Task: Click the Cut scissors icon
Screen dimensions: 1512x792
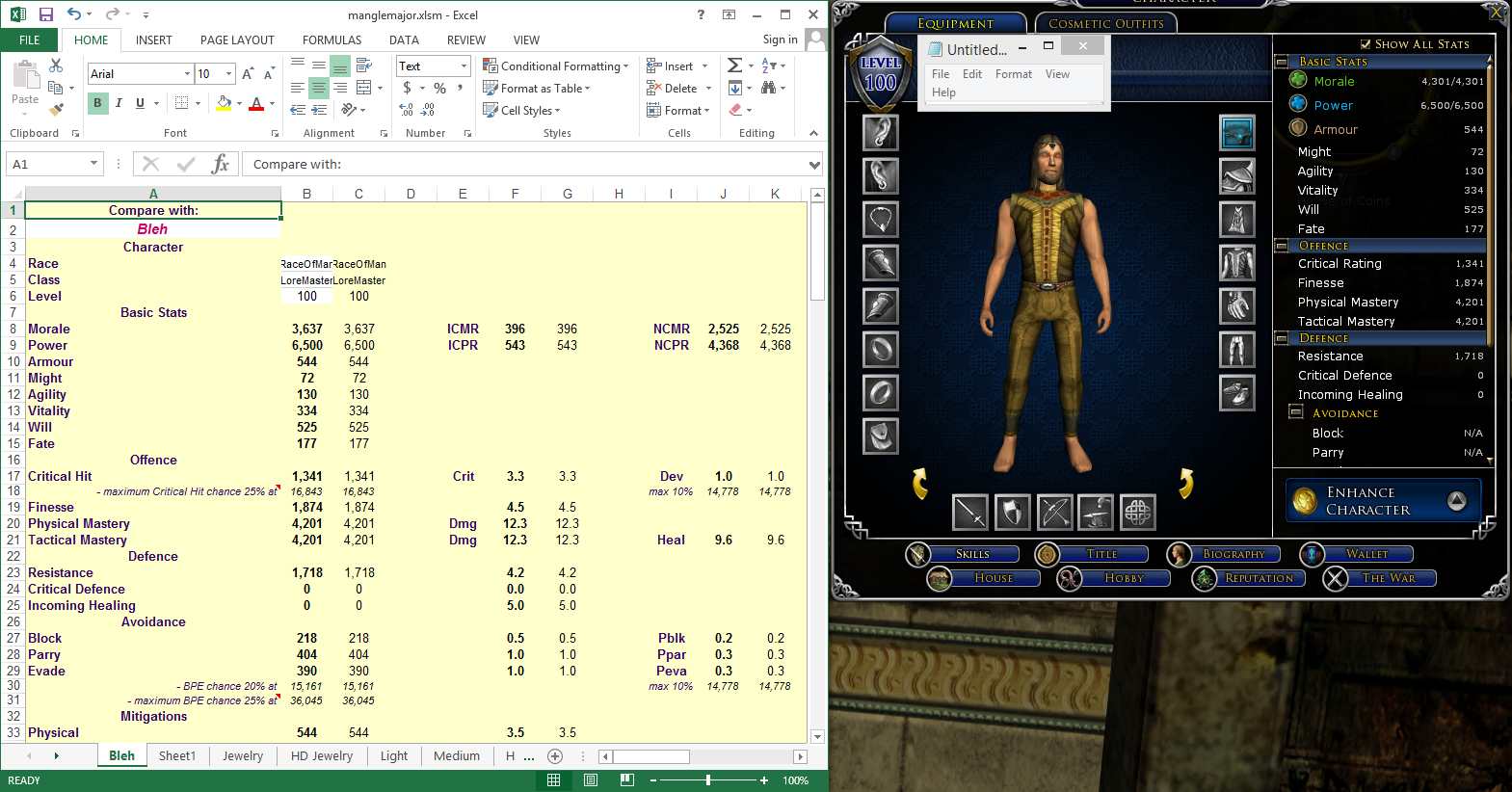Action: (x=56, y=66)
